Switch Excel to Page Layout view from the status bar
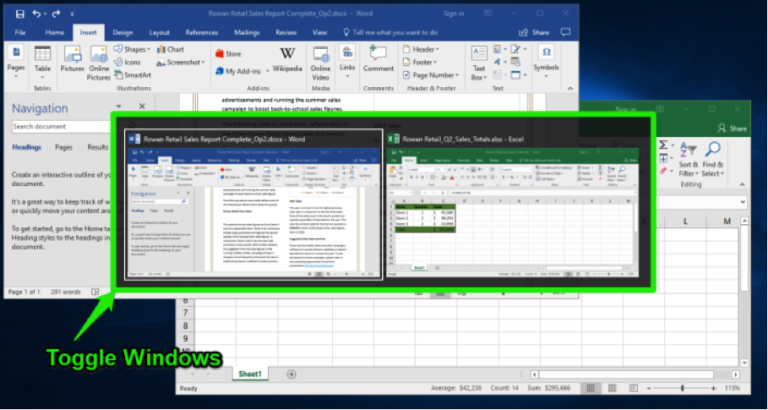This screenshot has height=410, width=768. tap(612, 388)
